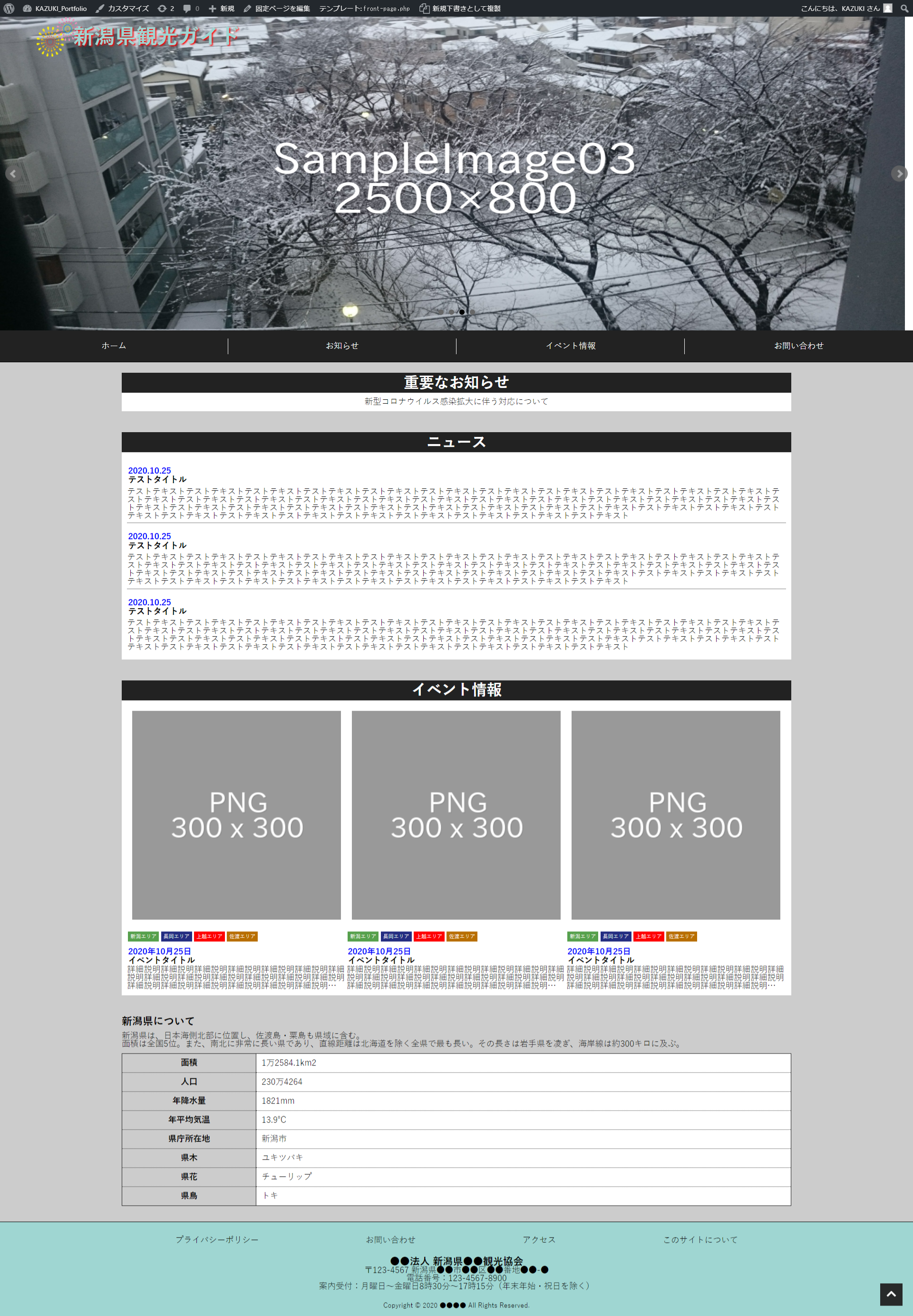Image resolution: width=913 pixels, height=1316 pixels.
Task: Click the third event PNG thumbnail
Action: point(676,815)
